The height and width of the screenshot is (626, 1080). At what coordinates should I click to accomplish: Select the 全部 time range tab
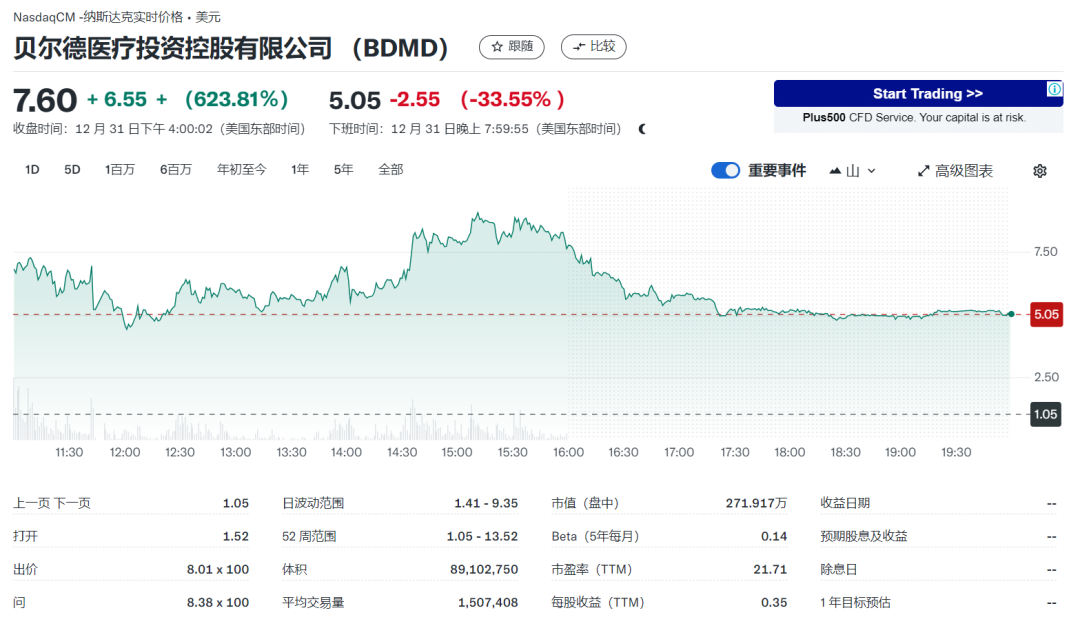pyautogui.click(x=391, y=169)
